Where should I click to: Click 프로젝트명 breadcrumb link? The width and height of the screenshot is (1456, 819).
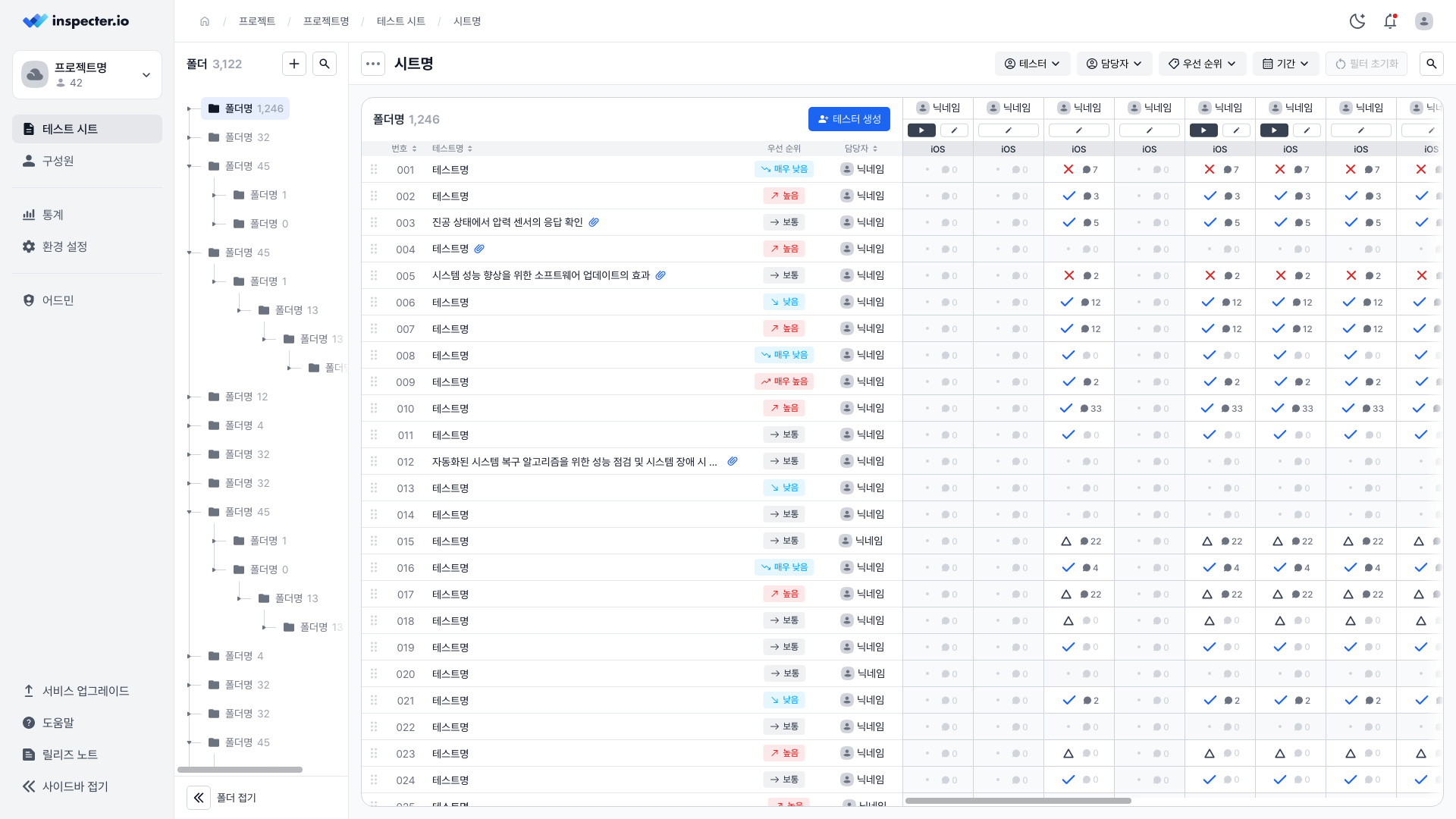[x=326, y=21]
